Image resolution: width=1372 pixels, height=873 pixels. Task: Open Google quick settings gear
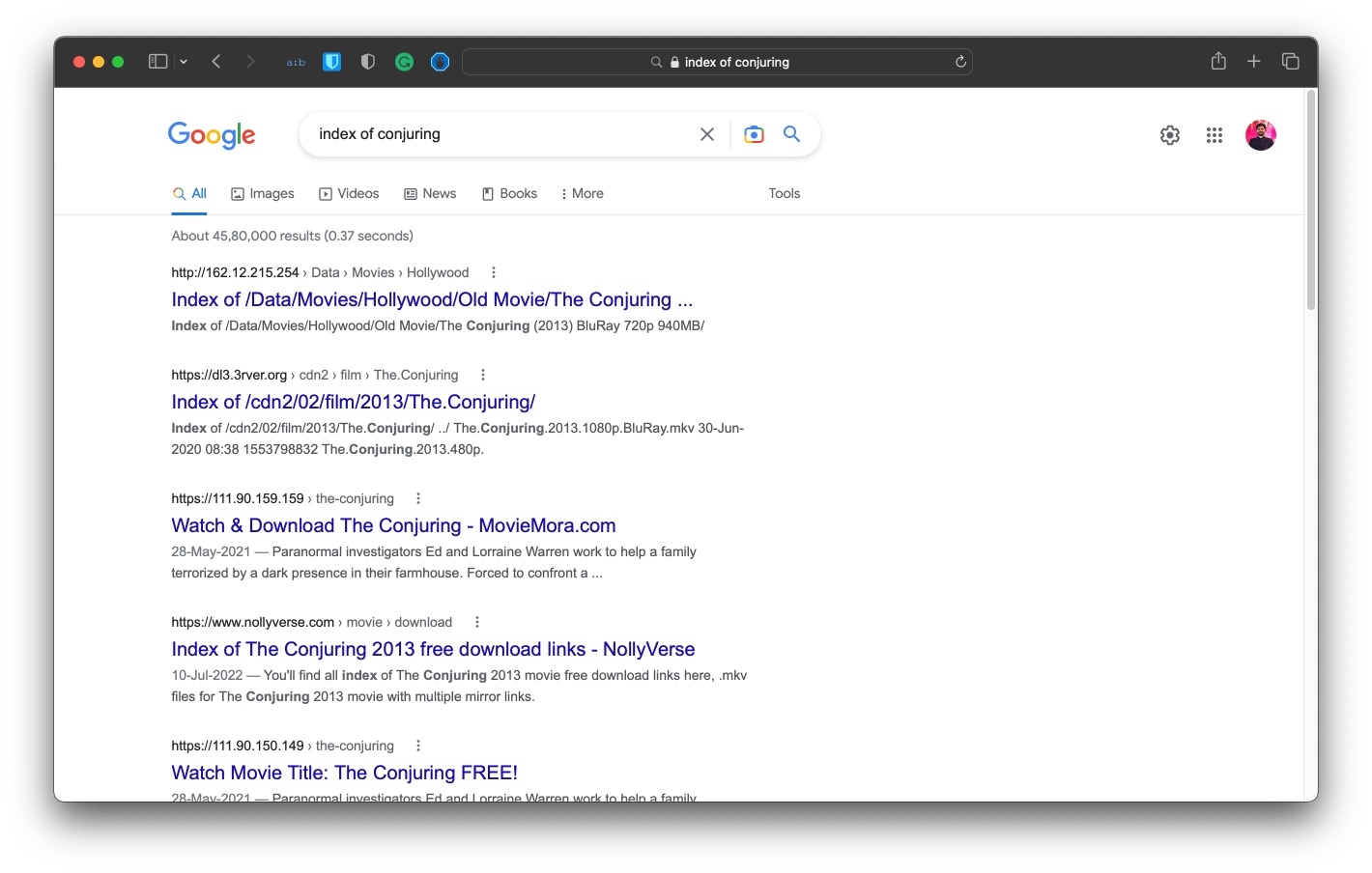1170,135
